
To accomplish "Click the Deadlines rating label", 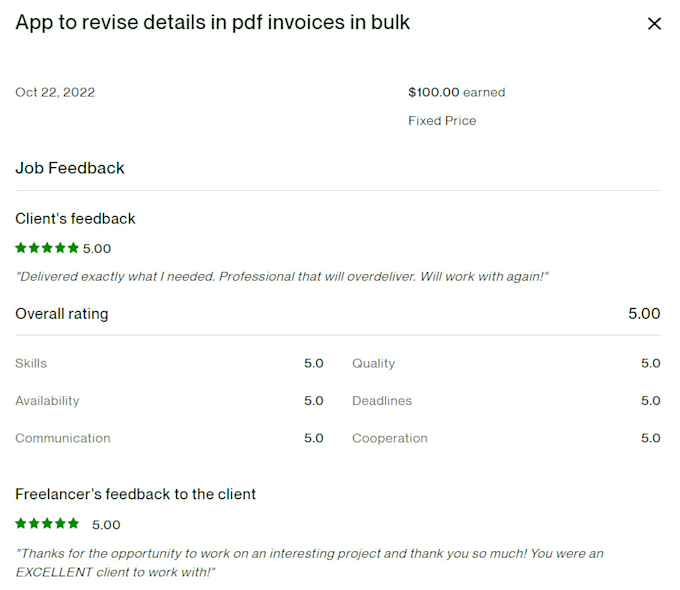I will coord(382,401).
